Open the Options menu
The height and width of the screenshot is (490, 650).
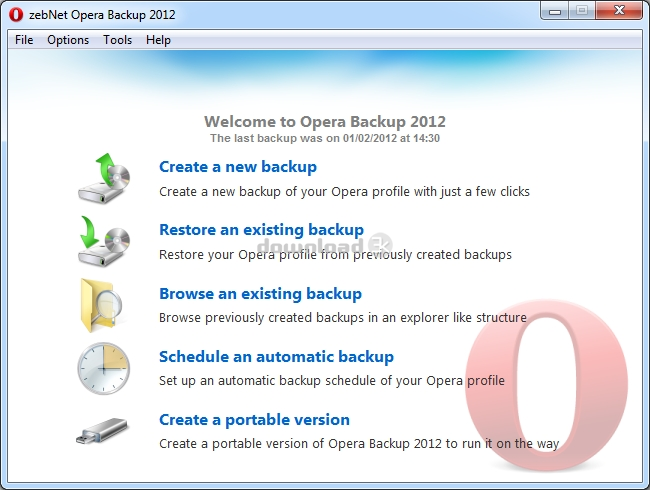pyautogui.click(x=68, y=40)
